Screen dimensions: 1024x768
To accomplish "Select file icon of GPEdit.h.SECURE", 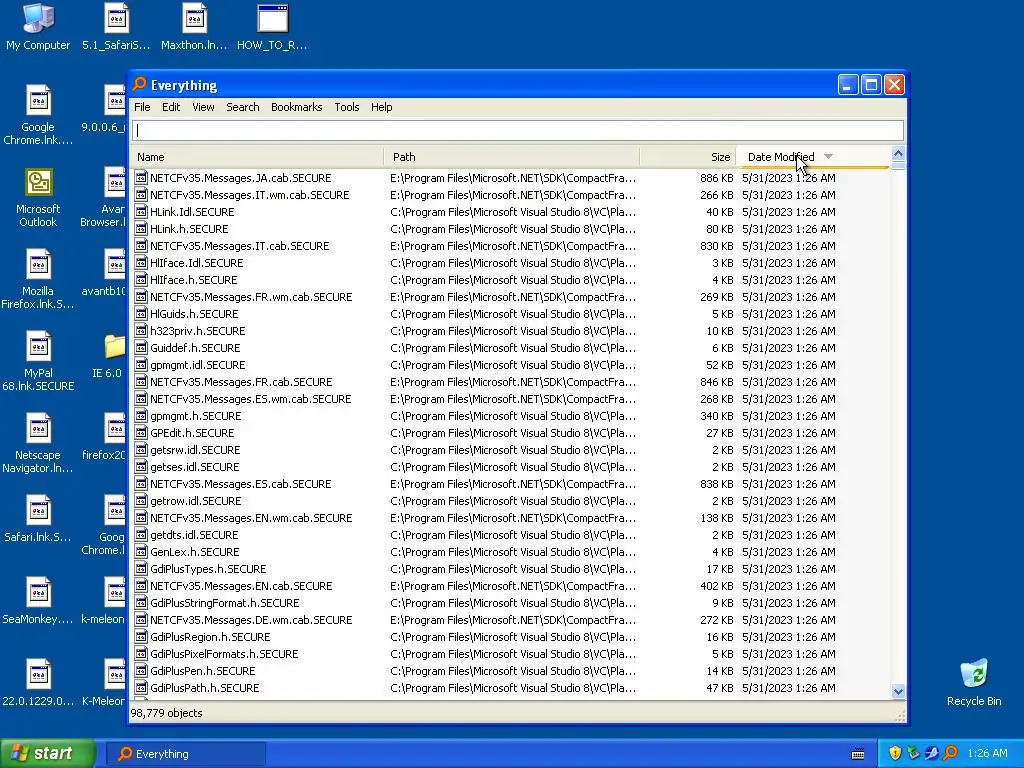I will coord(140,432).
